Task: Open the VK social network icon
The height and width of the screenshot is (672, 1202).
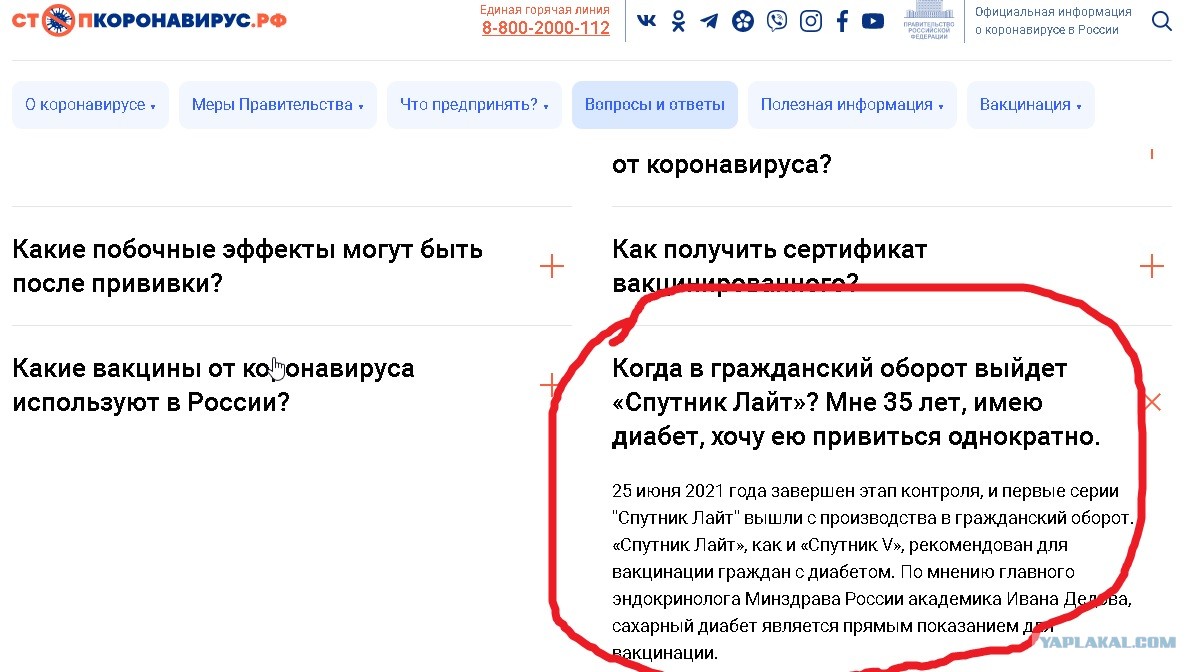Action: pos(647,20)
